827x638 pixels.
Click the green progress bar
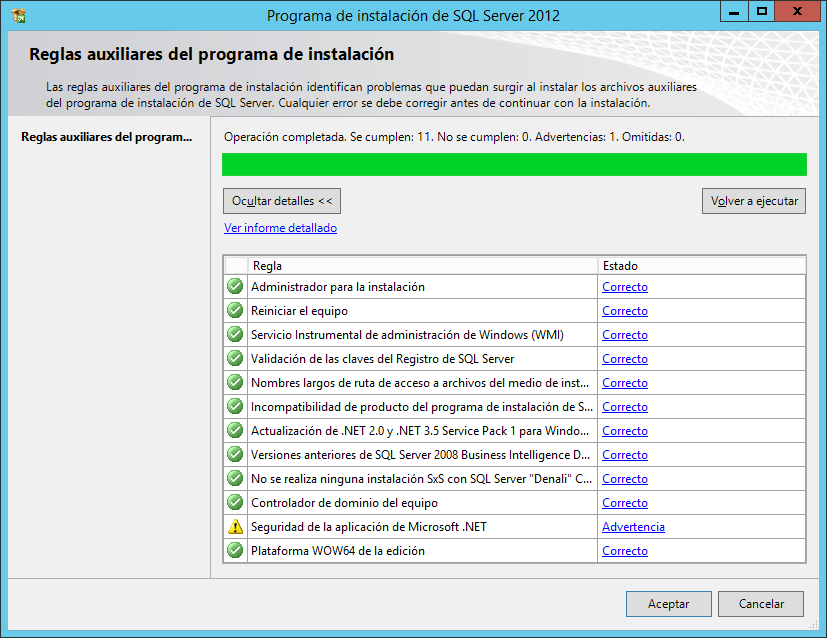[514, 164]
